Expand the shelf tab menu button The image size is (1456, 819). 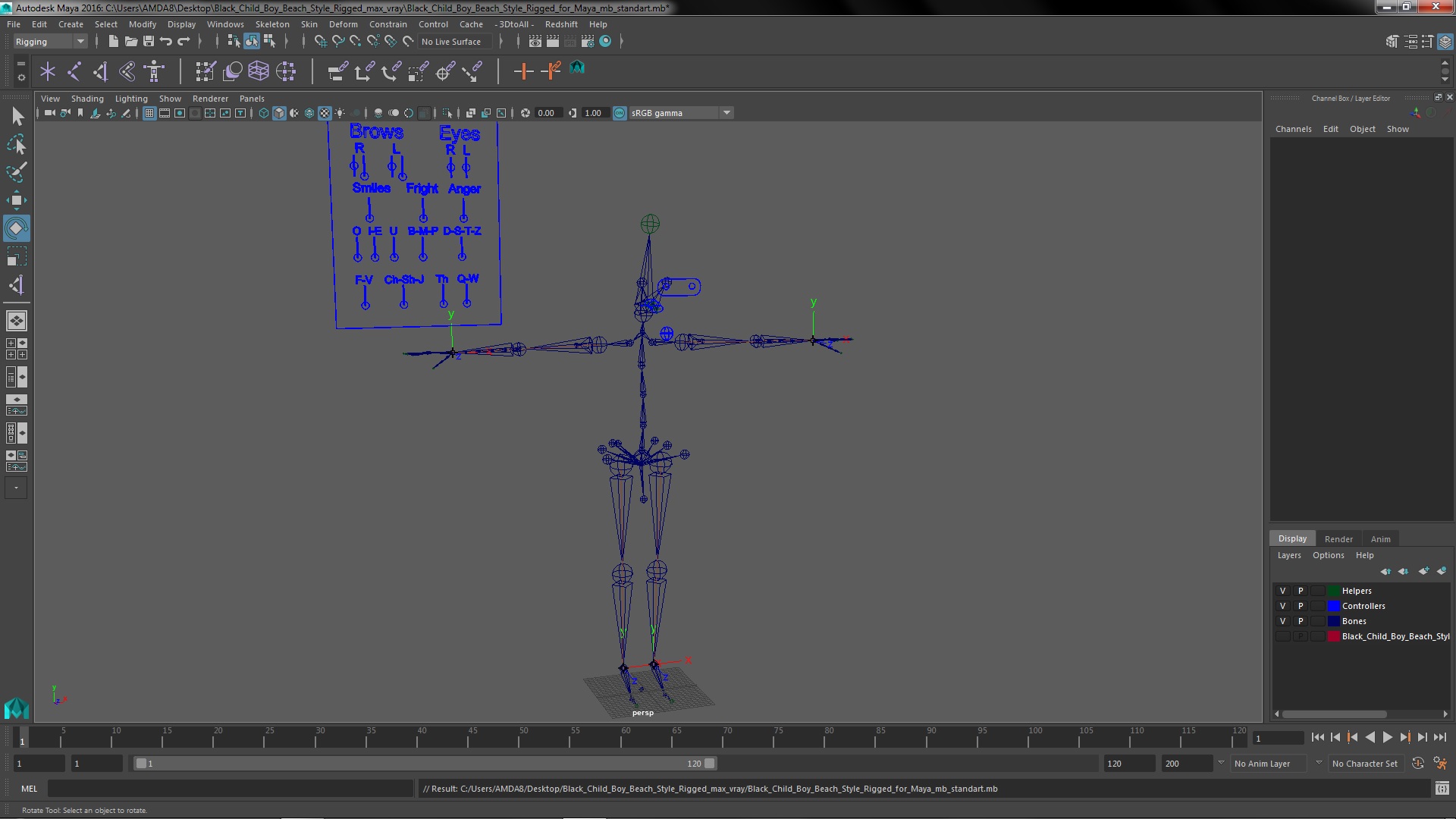(20, 64)
